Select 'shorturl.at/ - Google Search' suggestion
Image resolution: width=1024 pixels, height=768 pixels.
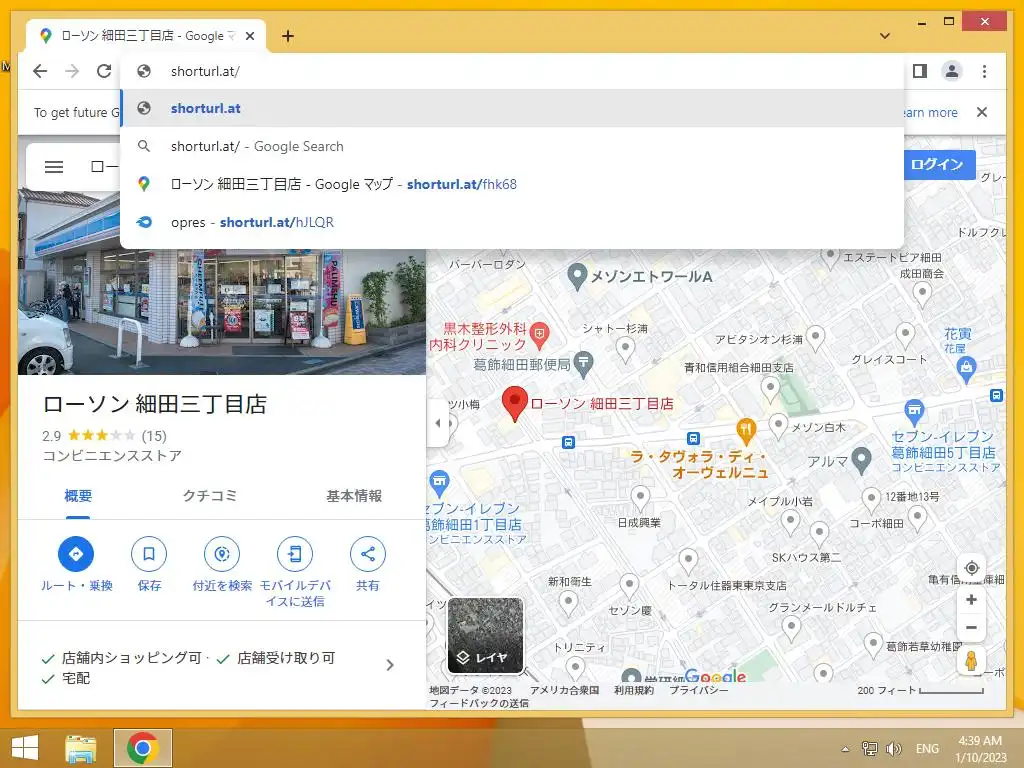[x=512, y=146]
